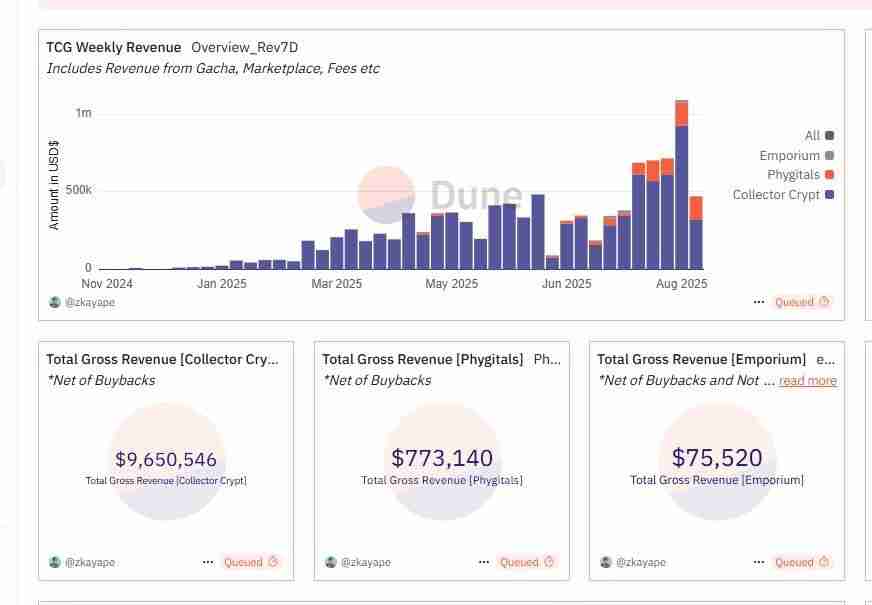
Task: Open the @zkayape profile under Collector Crypt card
Action: 89,562
